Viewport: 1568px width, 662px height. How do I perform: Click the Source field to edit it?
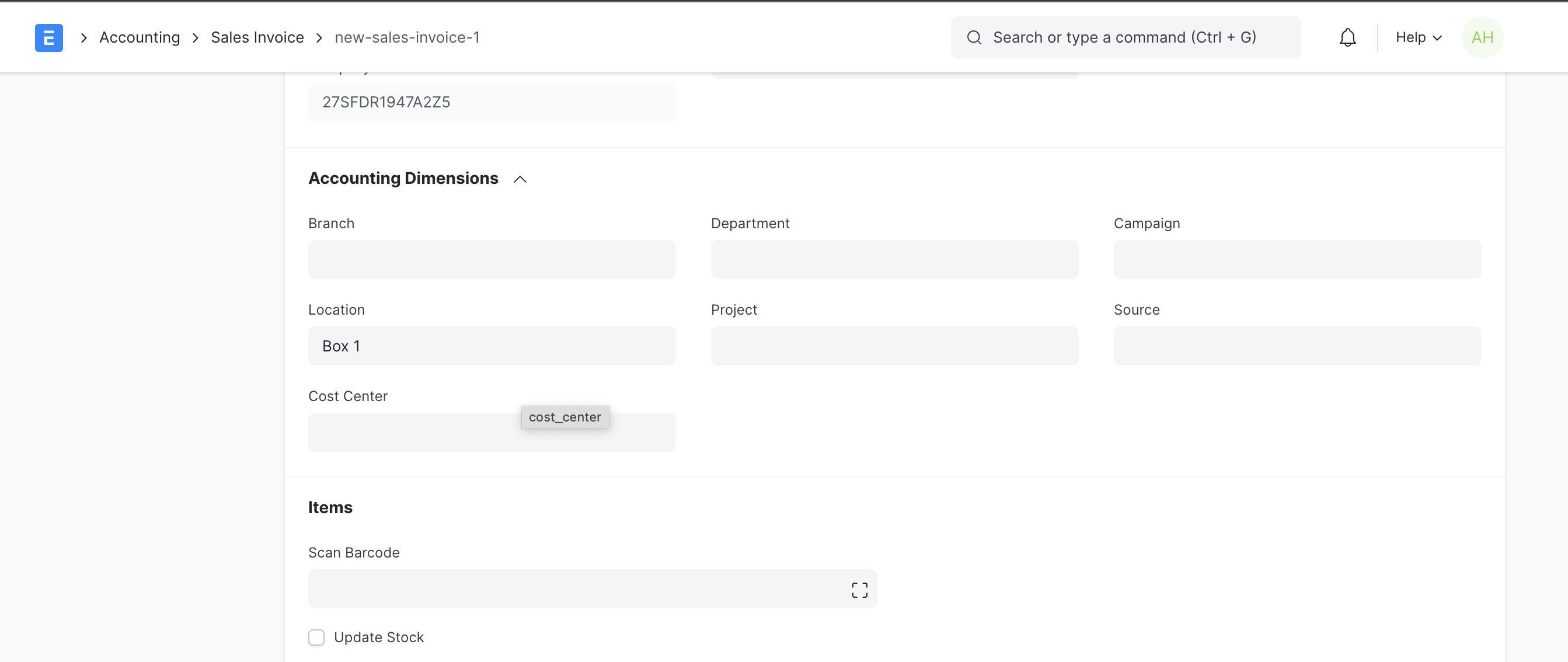(x=1297, y=346)
